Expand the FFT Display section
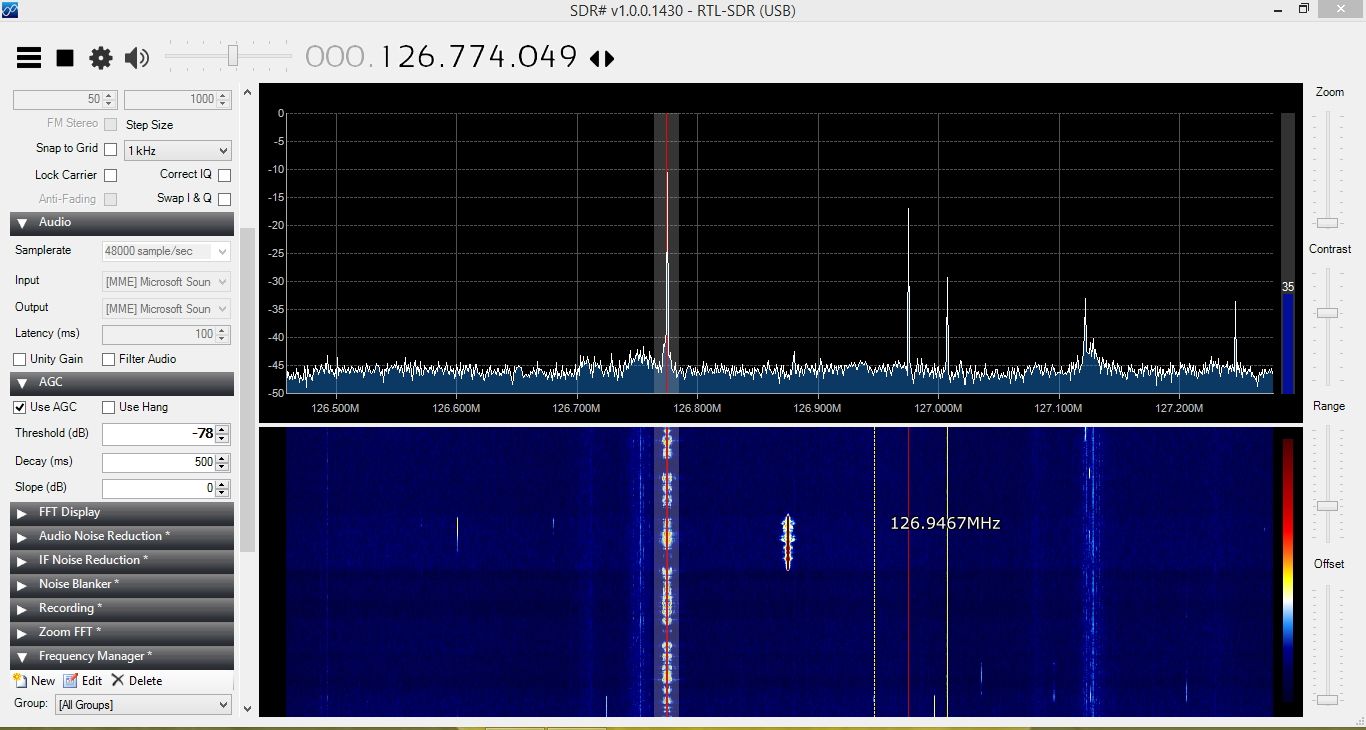Screen dimensions: 1366x730 click(x=122, y=512)
